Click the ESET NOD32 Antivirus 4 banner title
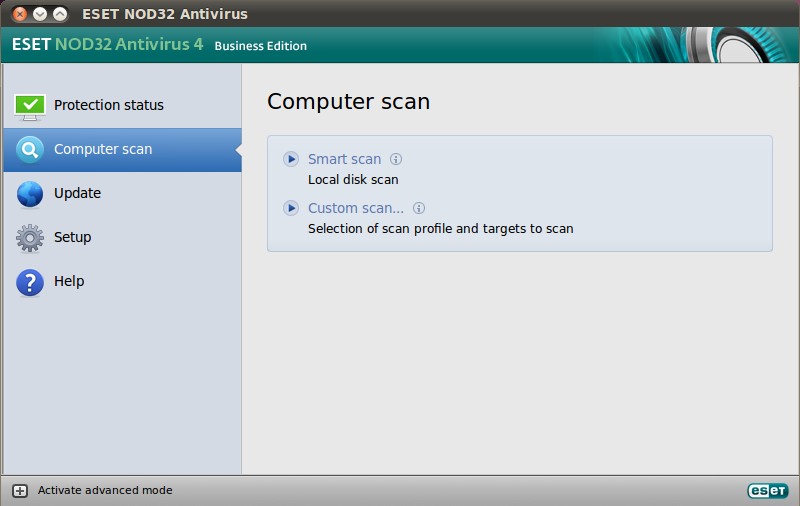The image size is (800, 506). (x=108, y=44)
